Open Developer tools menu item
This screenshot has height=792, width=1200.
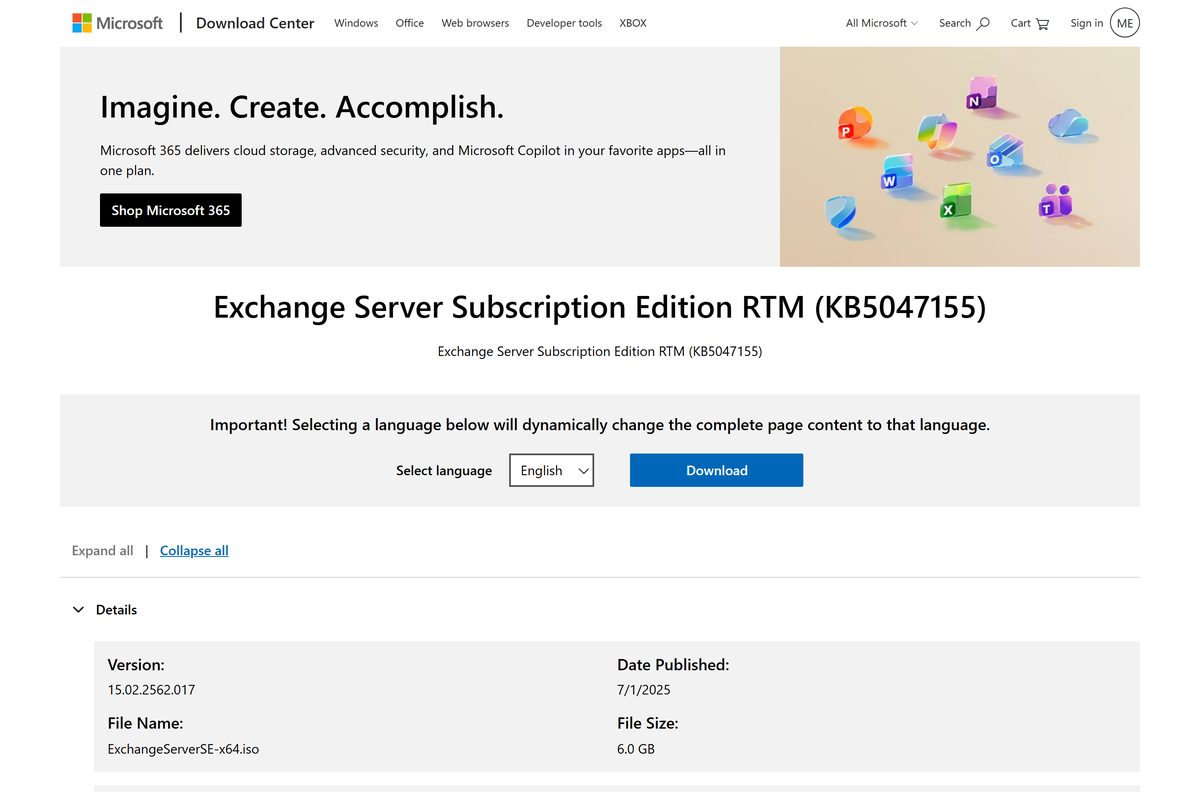564,23
